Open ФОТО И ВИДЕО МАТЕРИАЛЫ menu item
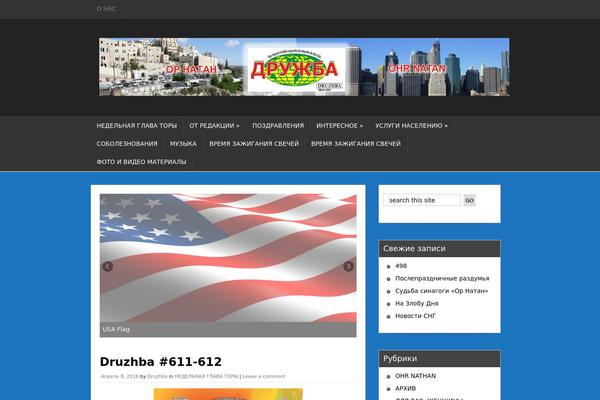Screen dimensions: 600x400 click(141, 162)
